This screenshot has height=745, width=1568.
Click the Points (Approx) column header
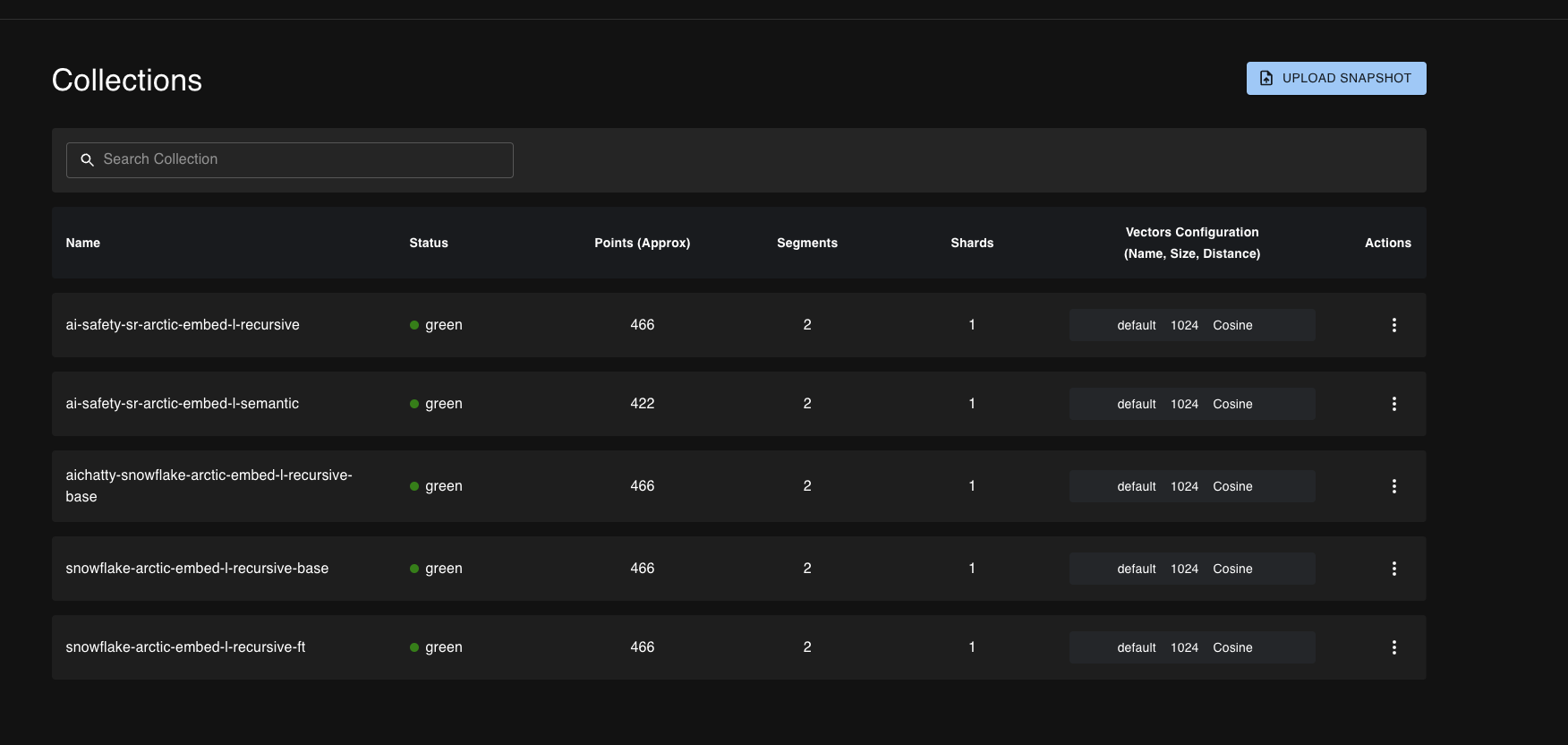(x=642, y=243)
